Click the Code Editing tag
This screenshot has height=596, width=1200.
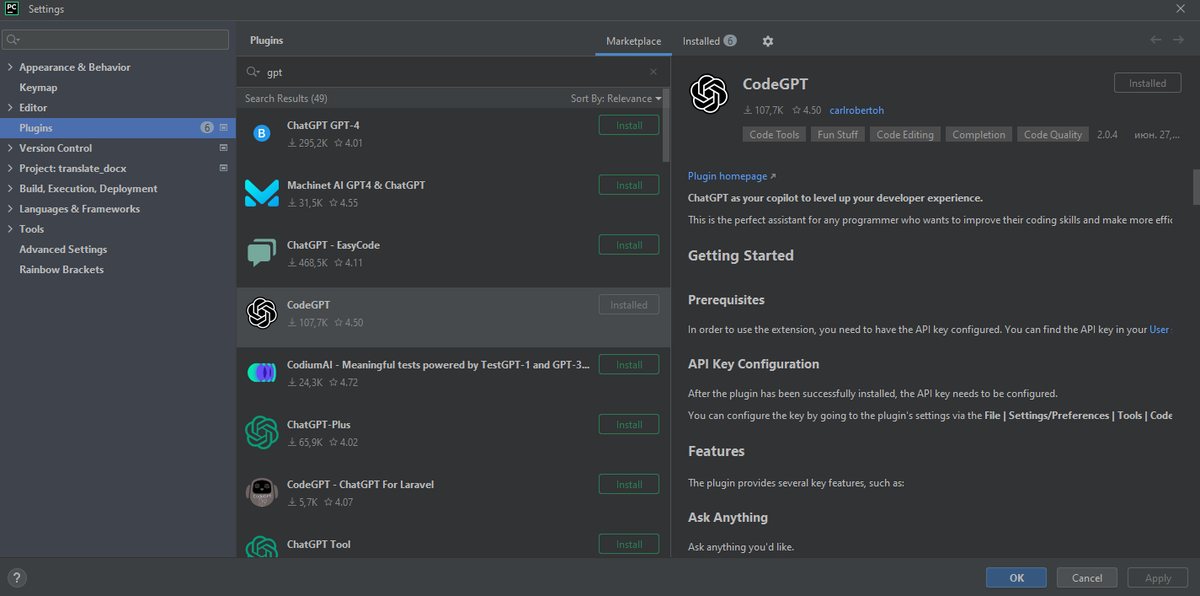coord(905,134)
